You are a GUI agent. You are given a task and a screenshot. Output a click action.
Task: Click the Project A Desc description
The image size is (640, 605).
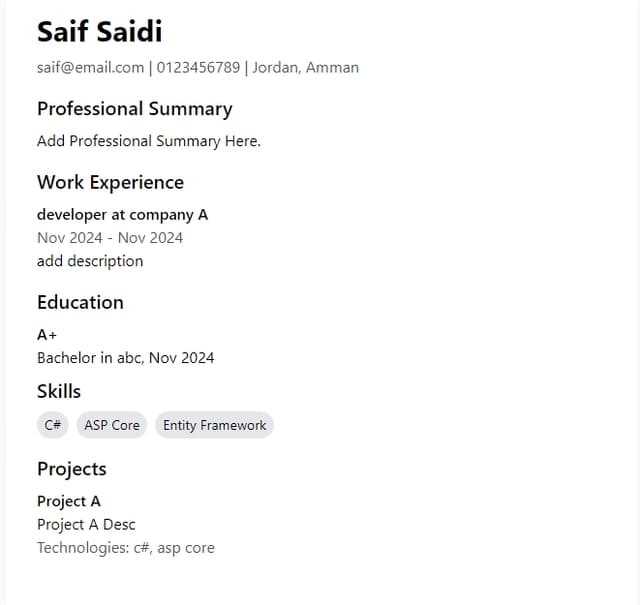pos(86,524)
